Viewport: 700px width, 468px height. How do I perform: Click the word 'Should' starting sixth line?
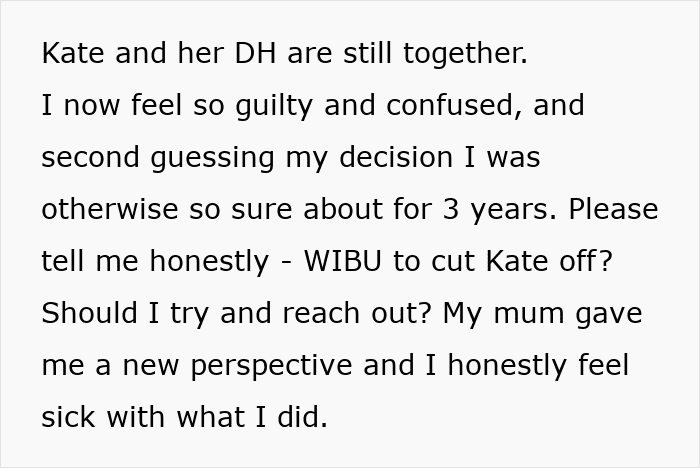click(89, 312)
